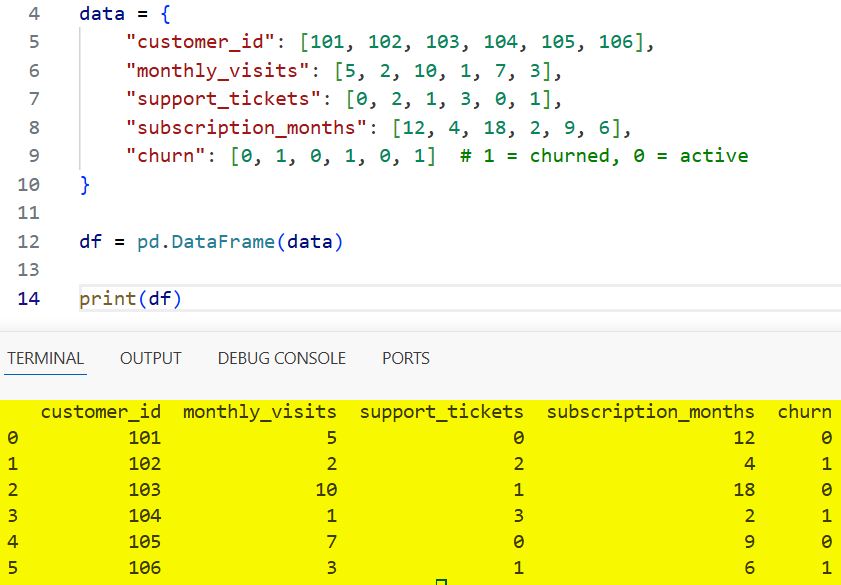
Task: Click value 105 in terminal output
Action: (145, 542)
